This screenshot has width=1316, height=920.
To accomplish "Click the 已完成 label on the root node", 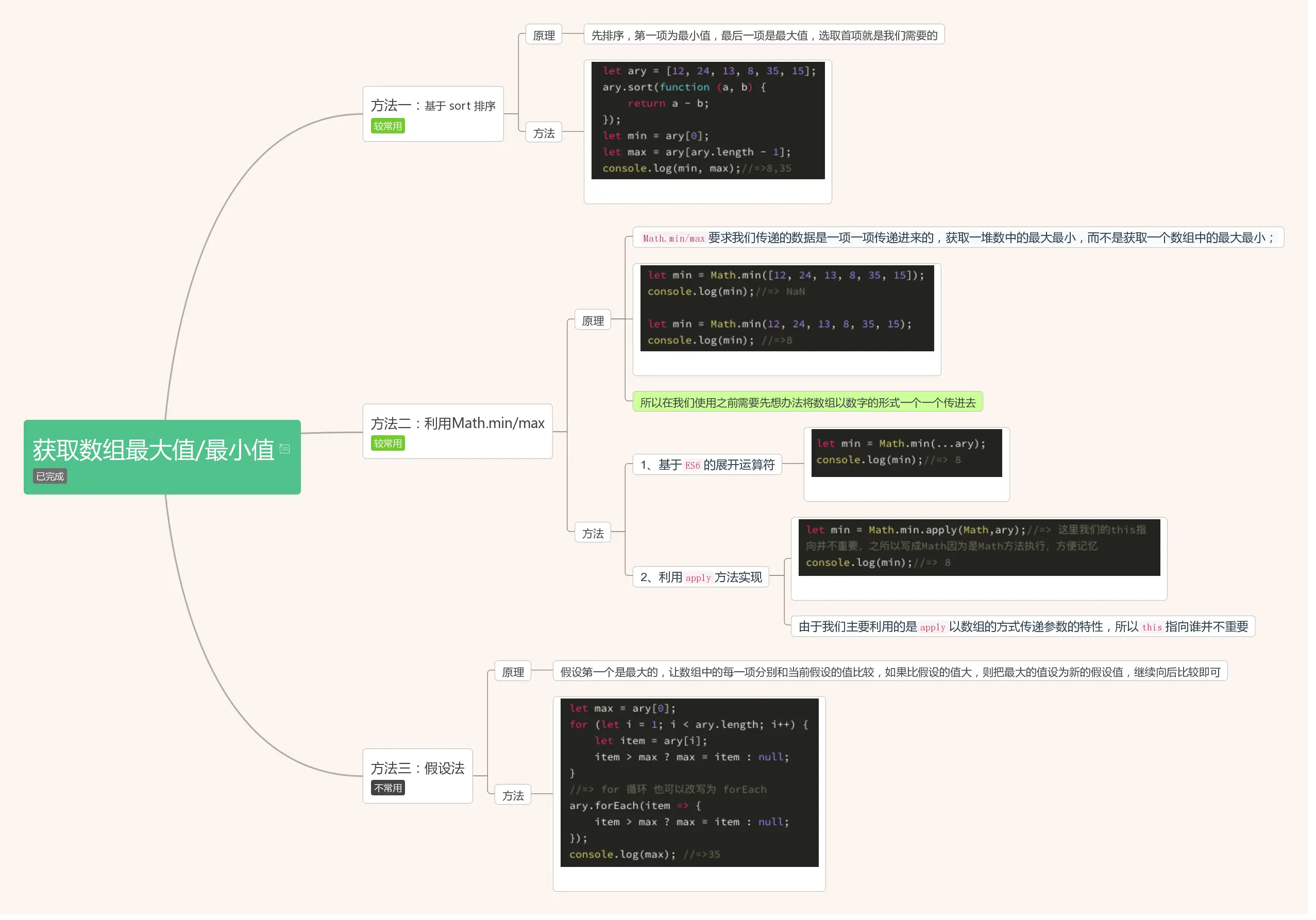I will pos(50,476).
